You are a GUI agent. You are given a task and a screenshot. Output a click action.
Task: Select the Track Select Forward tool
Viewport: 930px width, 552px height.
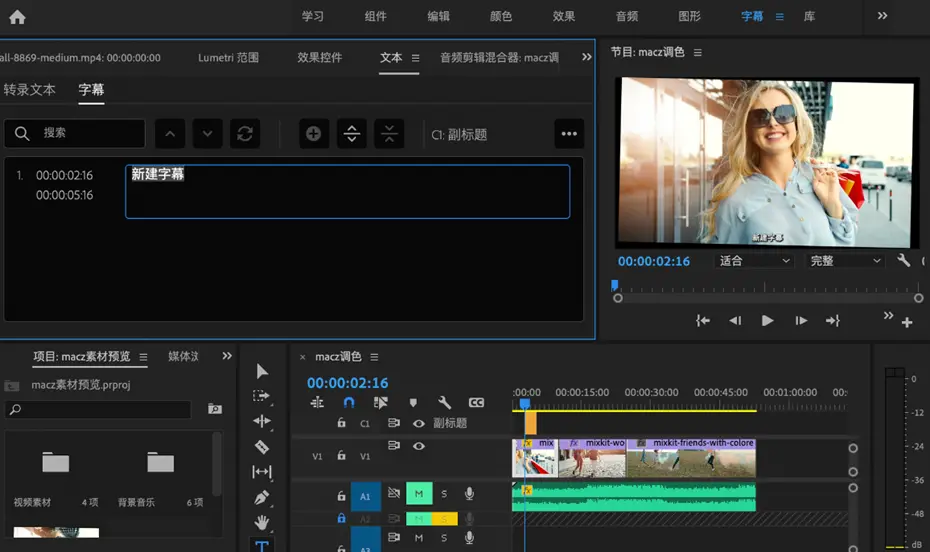point(262,396)
